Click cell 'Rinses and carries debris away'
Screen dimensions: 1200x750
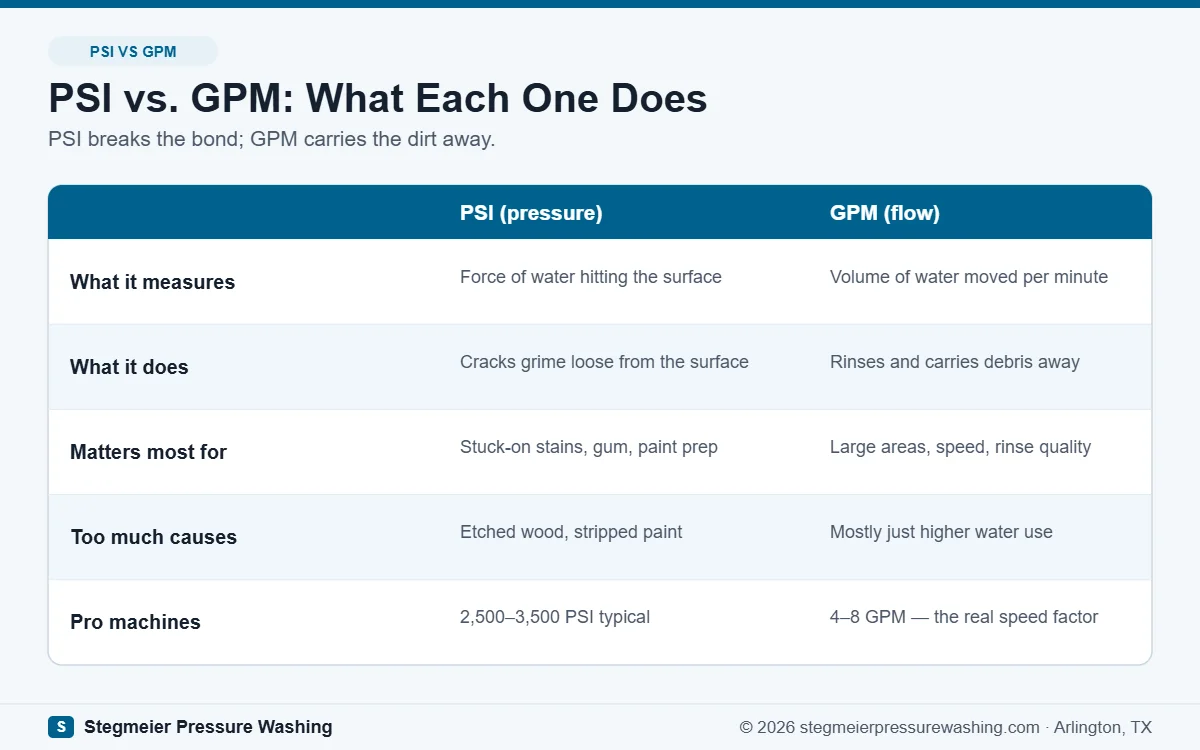coord(955,362)
